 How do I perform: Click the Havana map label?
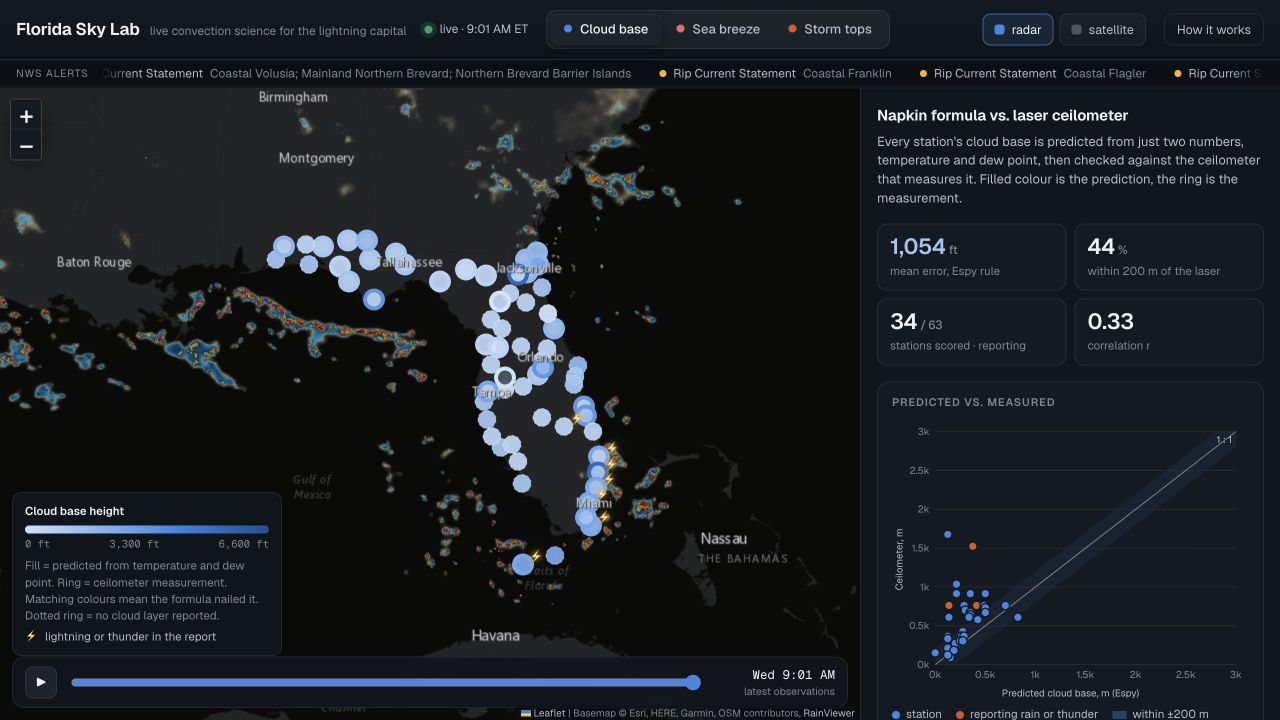pos(496,635)
